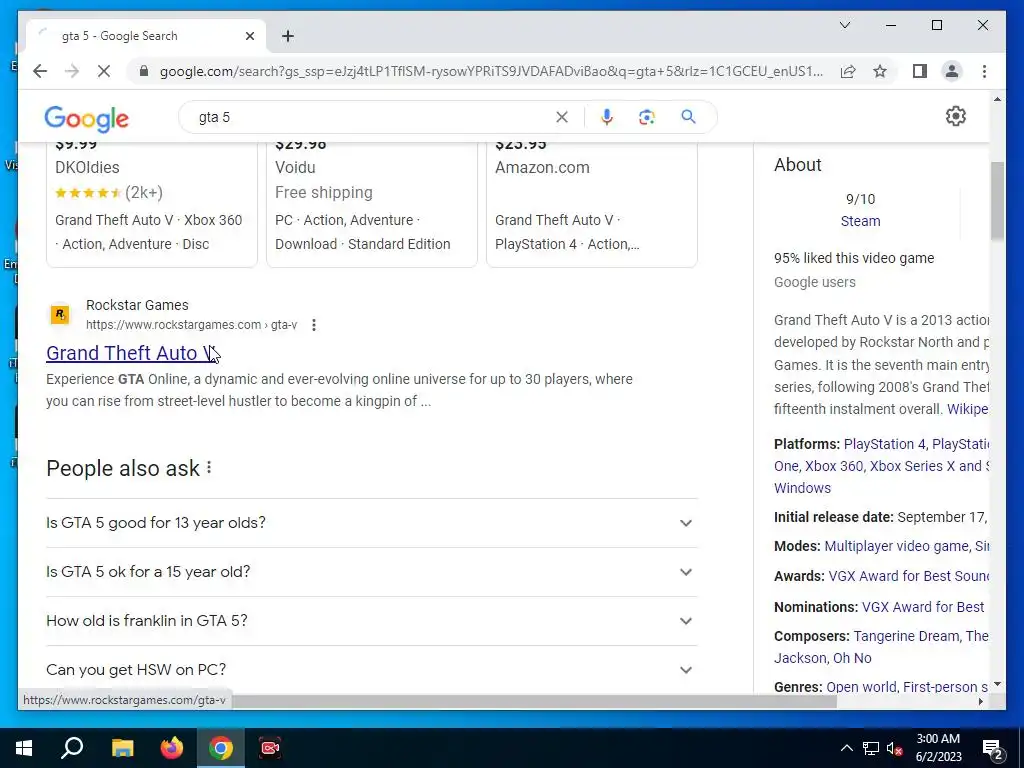
Task: Click the Google logo
Action: click(x=86, y=118)
